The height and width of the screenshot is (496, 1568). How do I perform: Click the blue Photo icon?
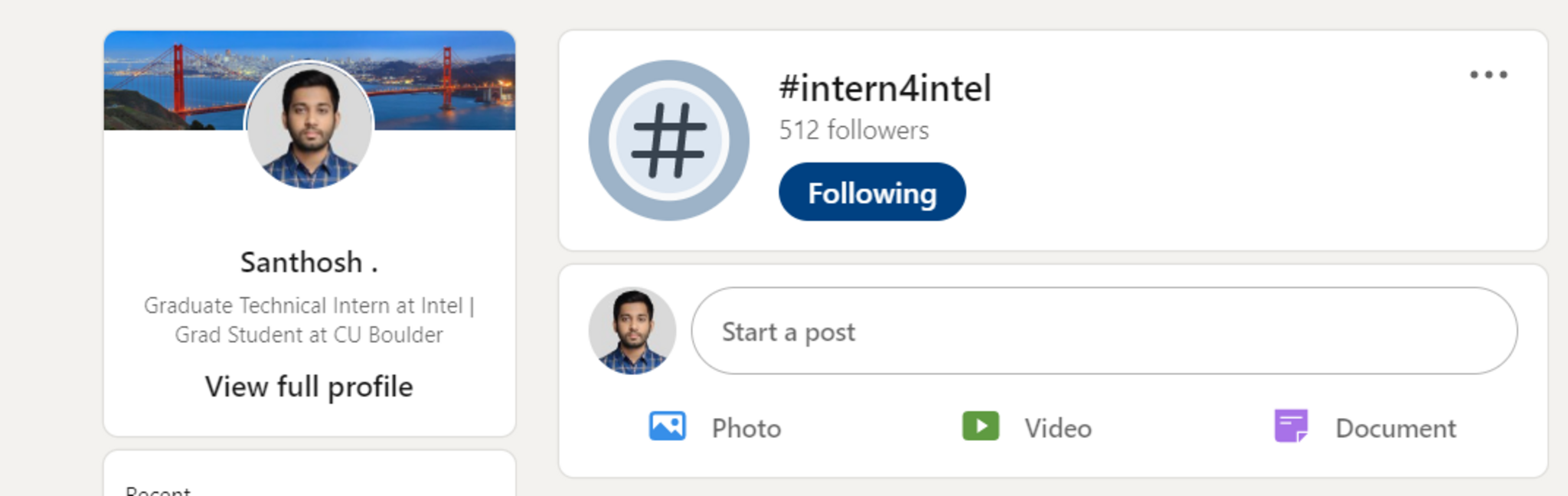(x=667, y=426)
